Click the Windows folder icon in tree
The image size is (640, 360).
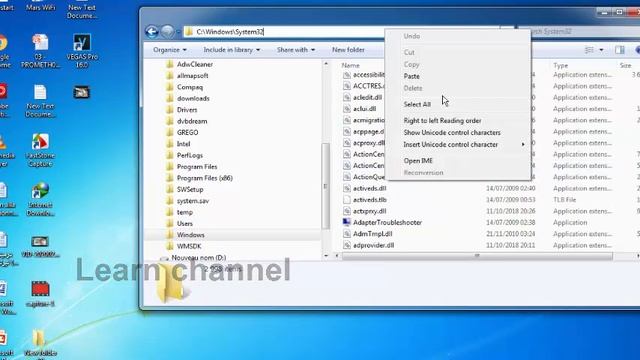(x=170, y=235)
